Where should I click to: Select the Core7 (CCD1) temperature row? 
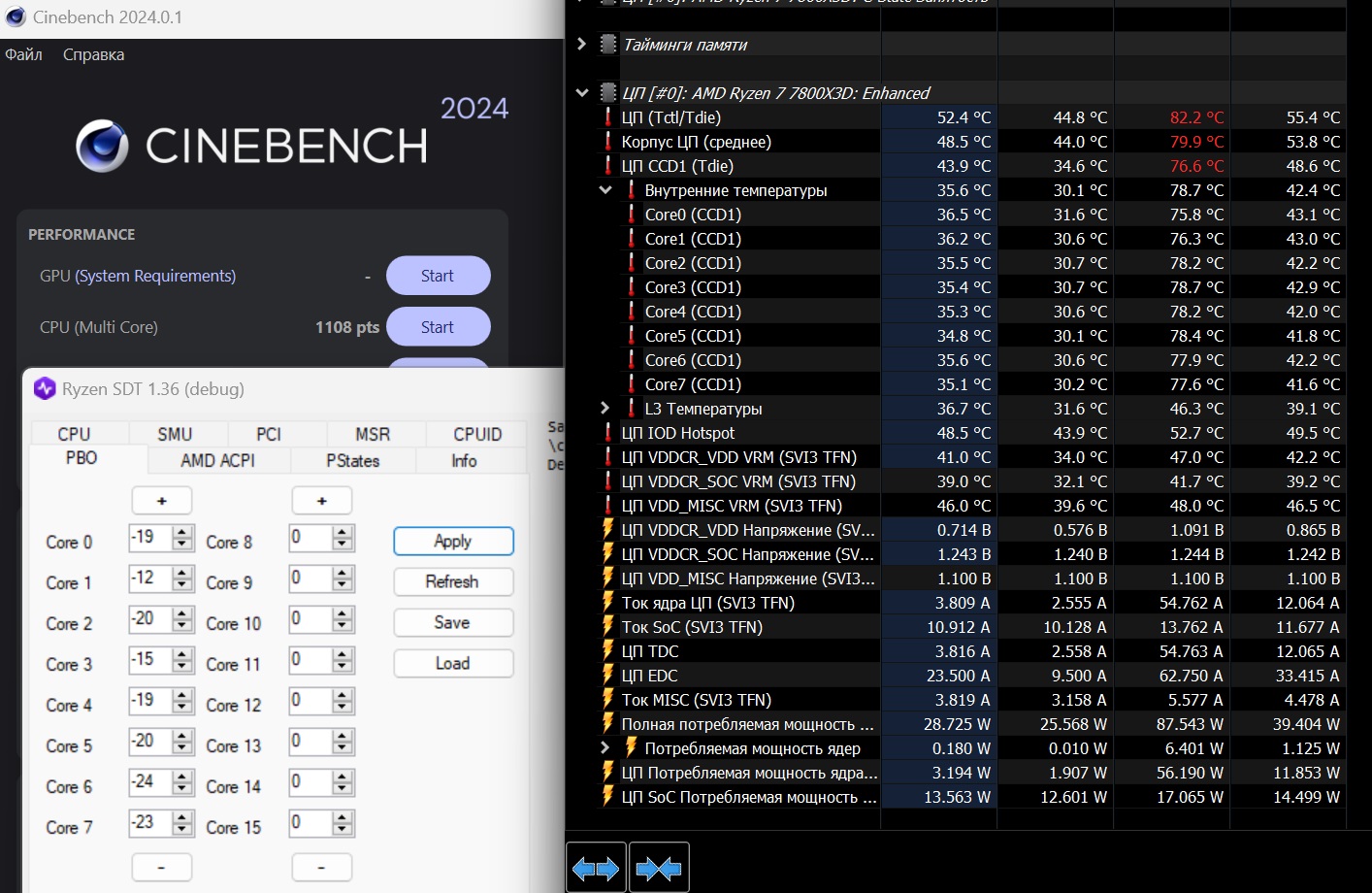point(970,384)
